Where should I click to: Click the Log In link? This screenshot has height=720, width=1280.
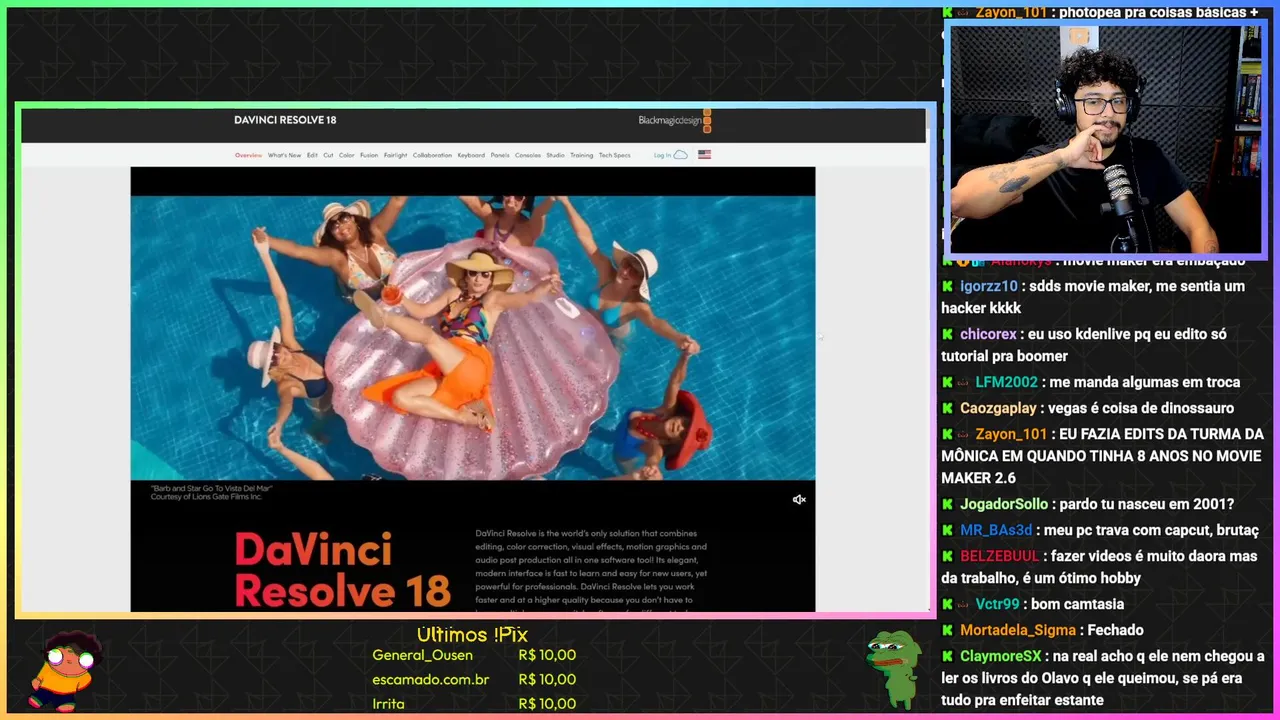point(662,155)
